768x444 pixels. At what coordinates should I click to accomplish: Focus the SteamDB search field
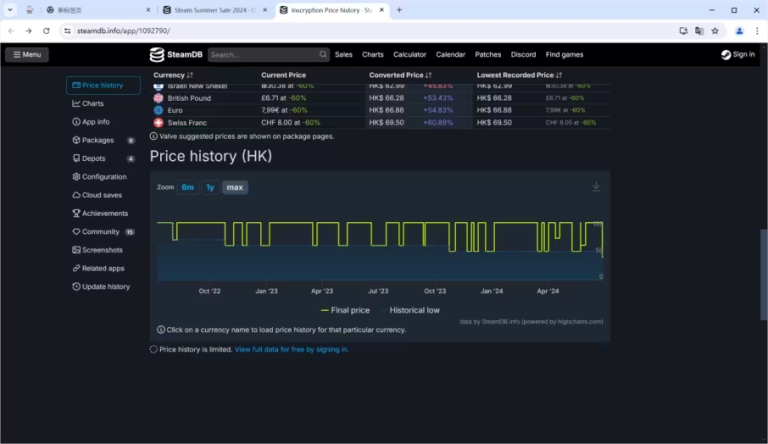pos(265,54)
